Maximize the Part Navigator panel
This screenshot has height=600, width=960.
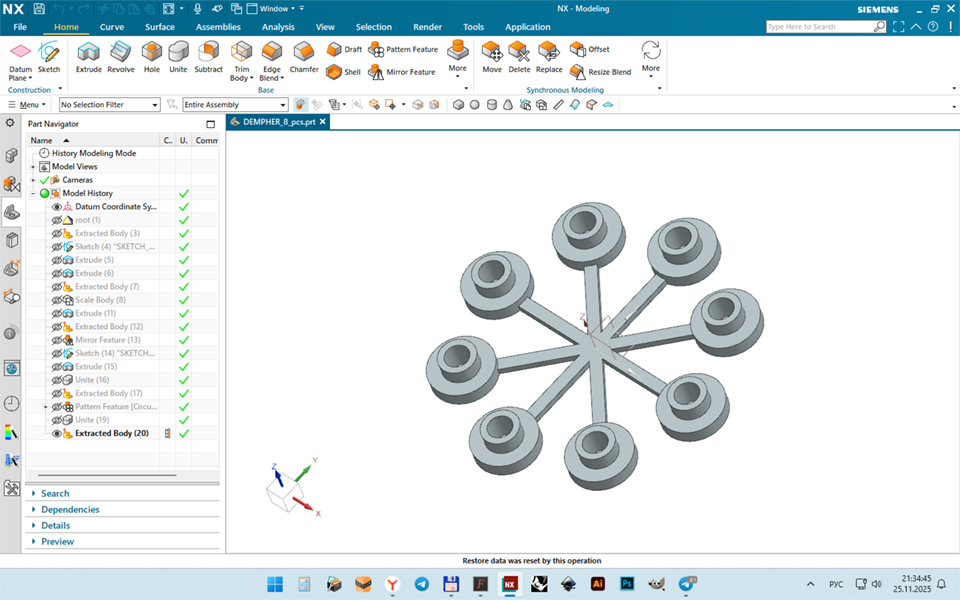[211, 124]
